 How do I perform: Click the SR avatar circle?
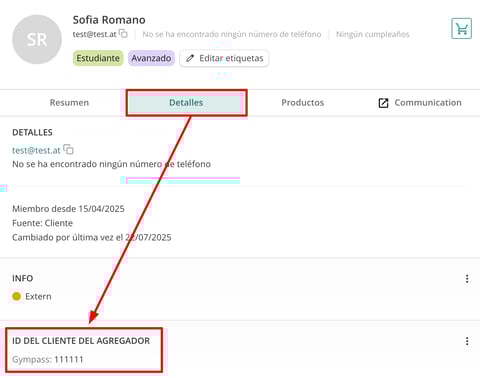[x=37, y=39]
